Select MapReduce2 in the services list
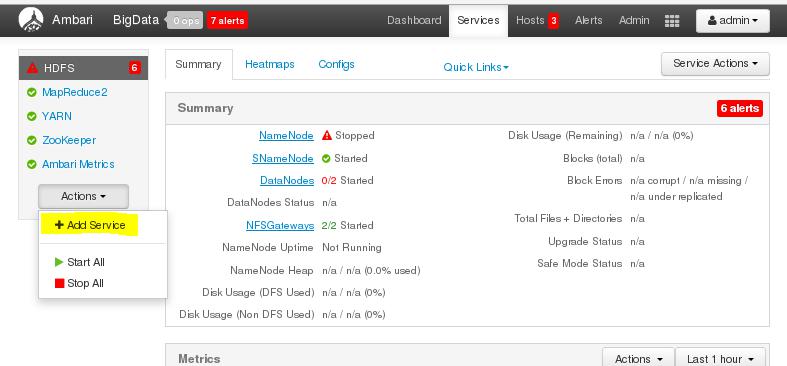This screenshot has width=787, height=366. pos(74,92)
